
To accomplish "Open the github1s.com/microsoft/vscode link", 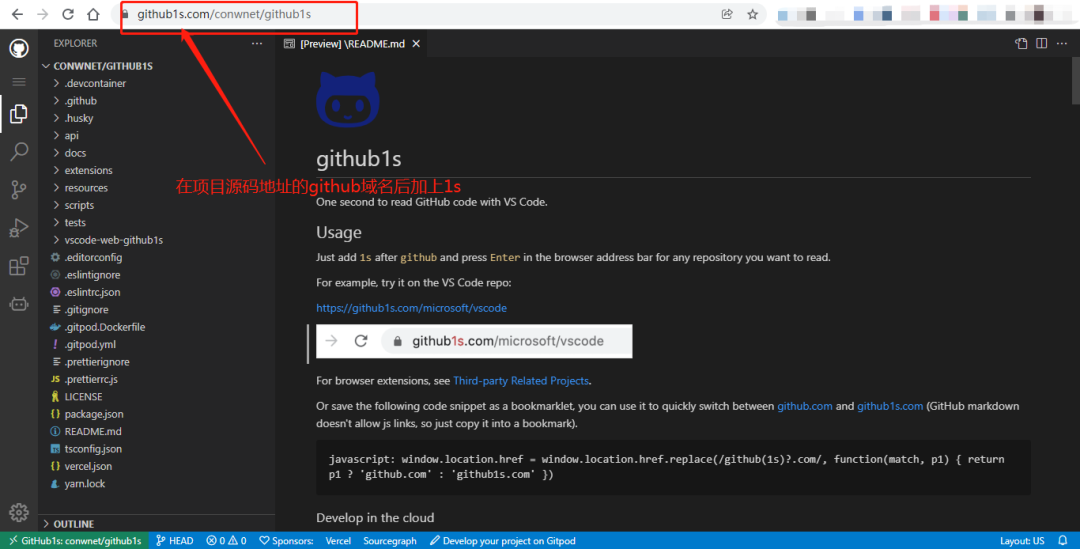I will coord(411,308).
